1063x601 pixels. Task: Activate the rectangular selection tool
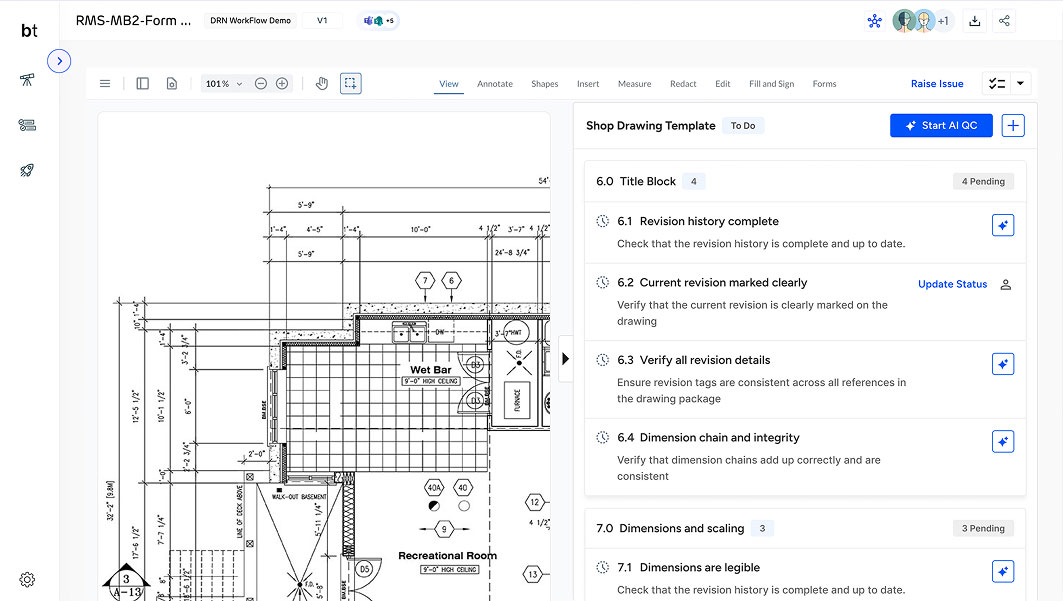pyautogui.click(x=350, y=83)
